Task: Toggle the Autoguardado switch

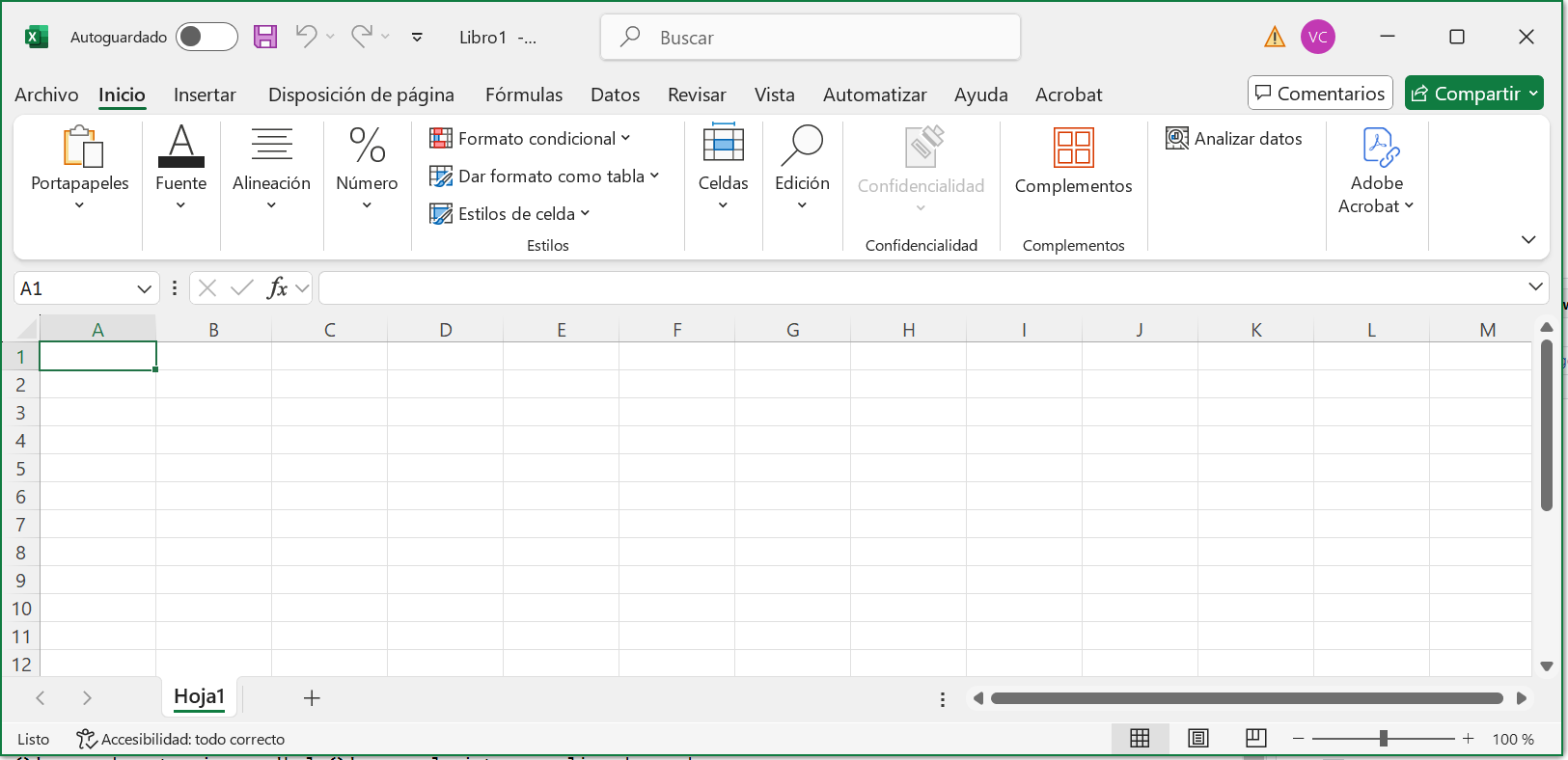Action: [206, 37]
